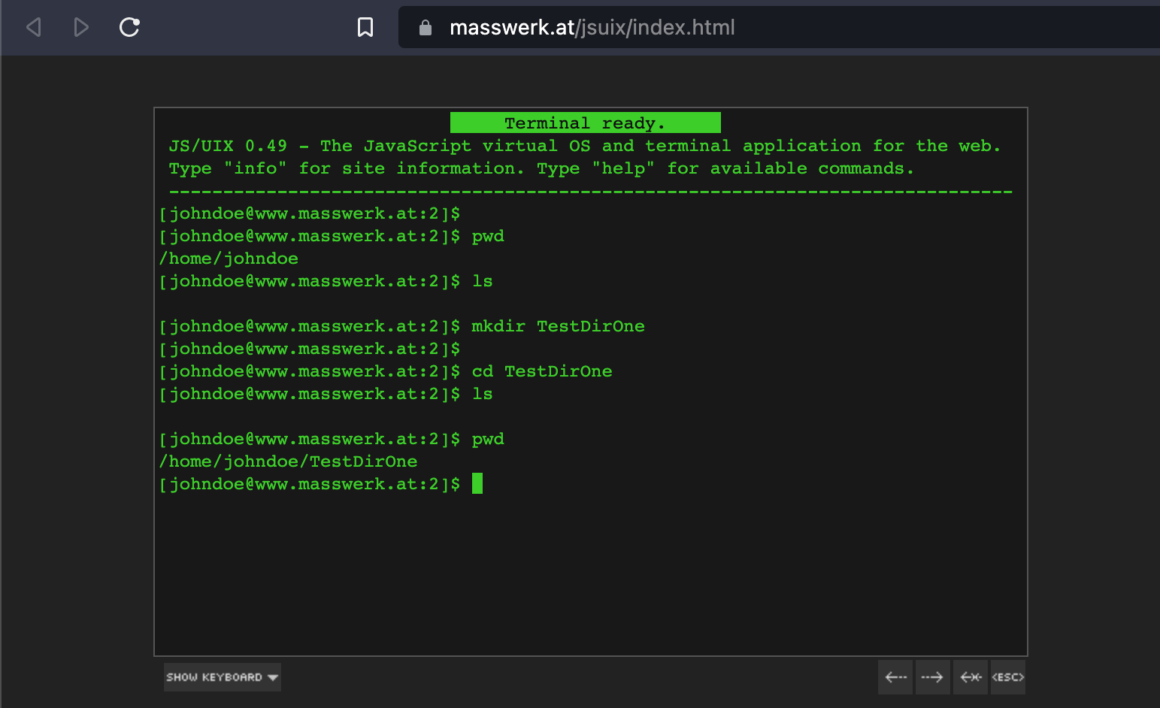Click the /home/johndoe/TestDirOne output line

coord(288,461)
